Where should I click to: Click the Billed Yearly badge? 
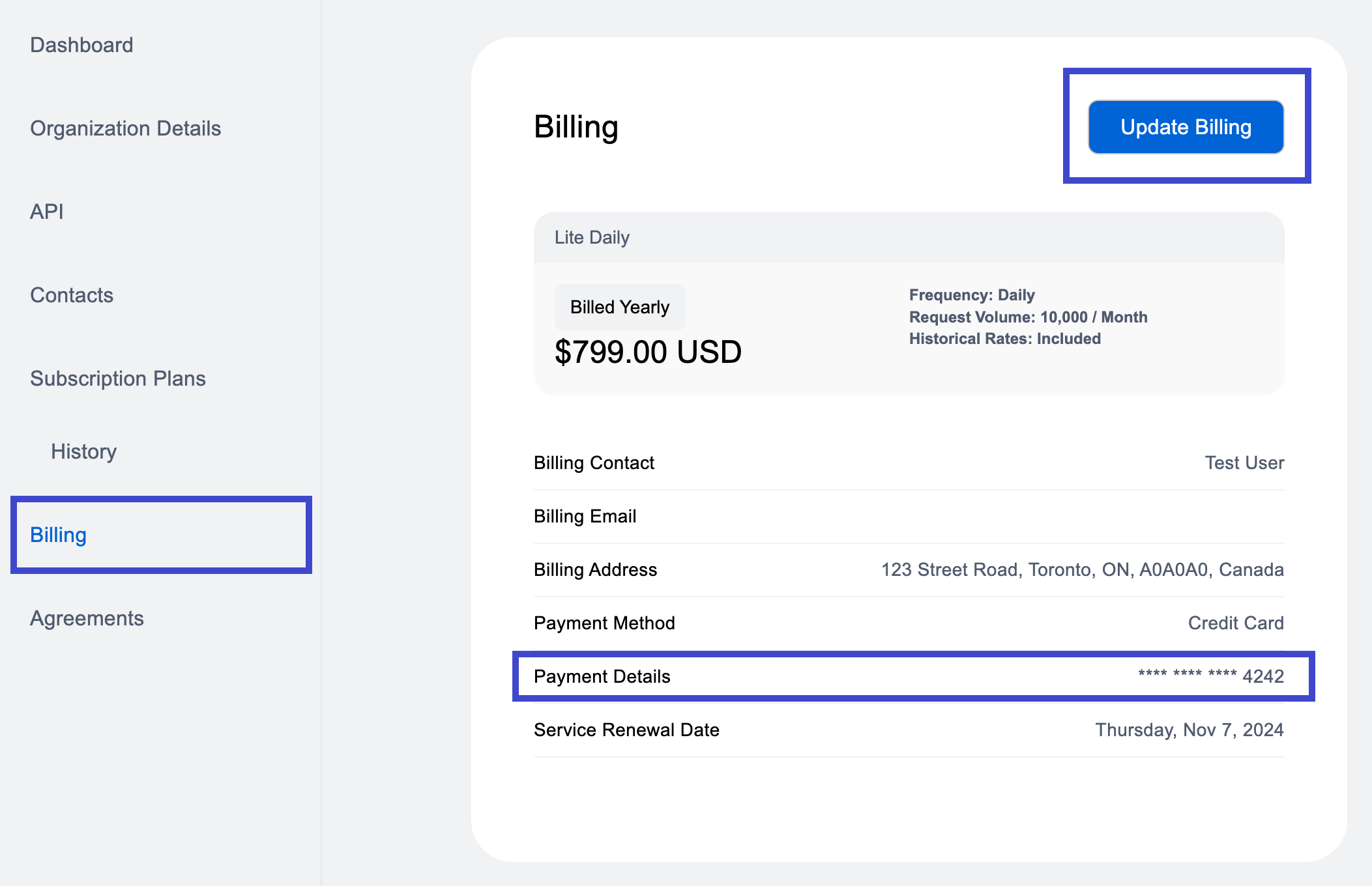point(619,306)
